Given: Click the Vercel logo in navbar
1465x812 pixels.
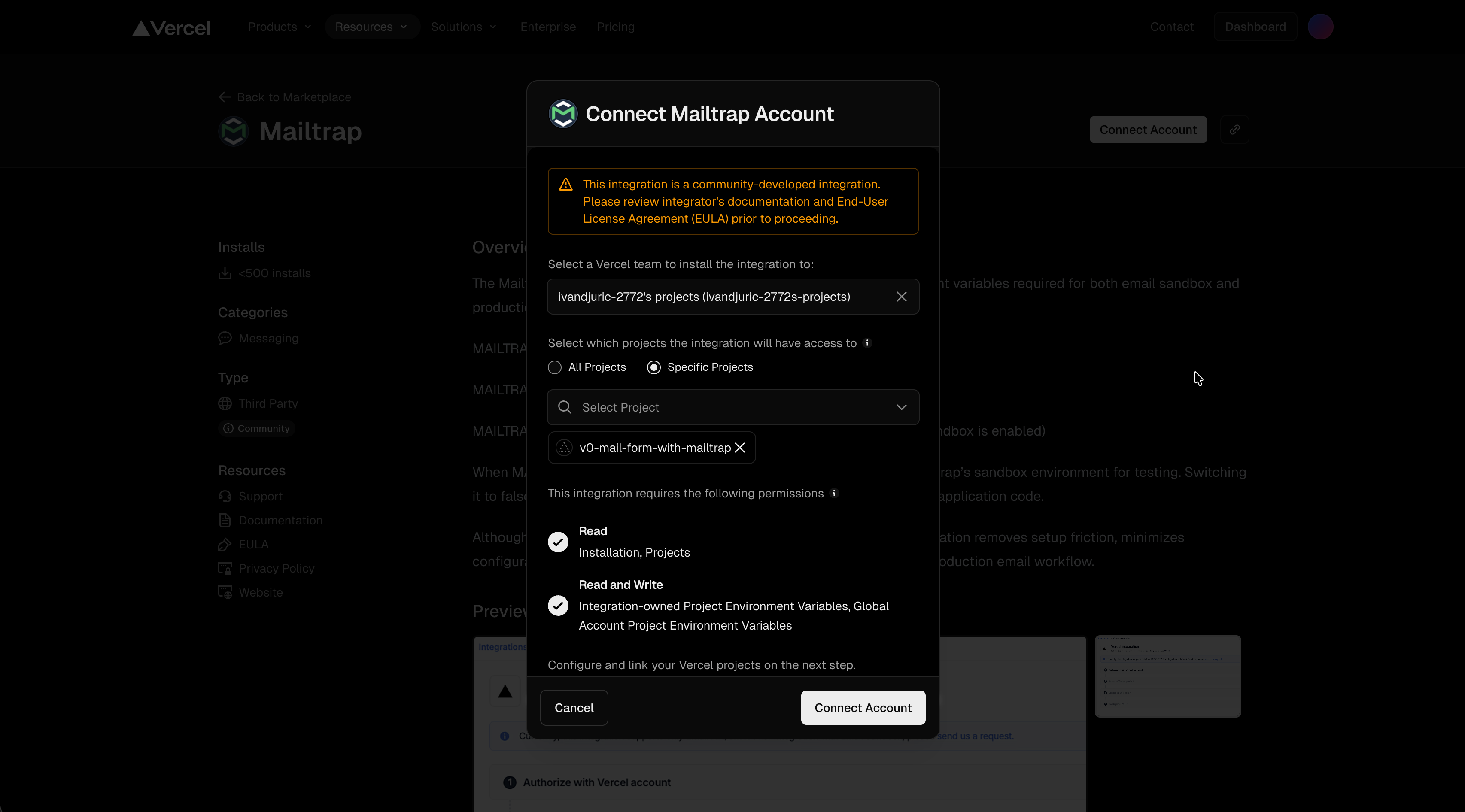Looking at the screenshot, I should 171,27.
